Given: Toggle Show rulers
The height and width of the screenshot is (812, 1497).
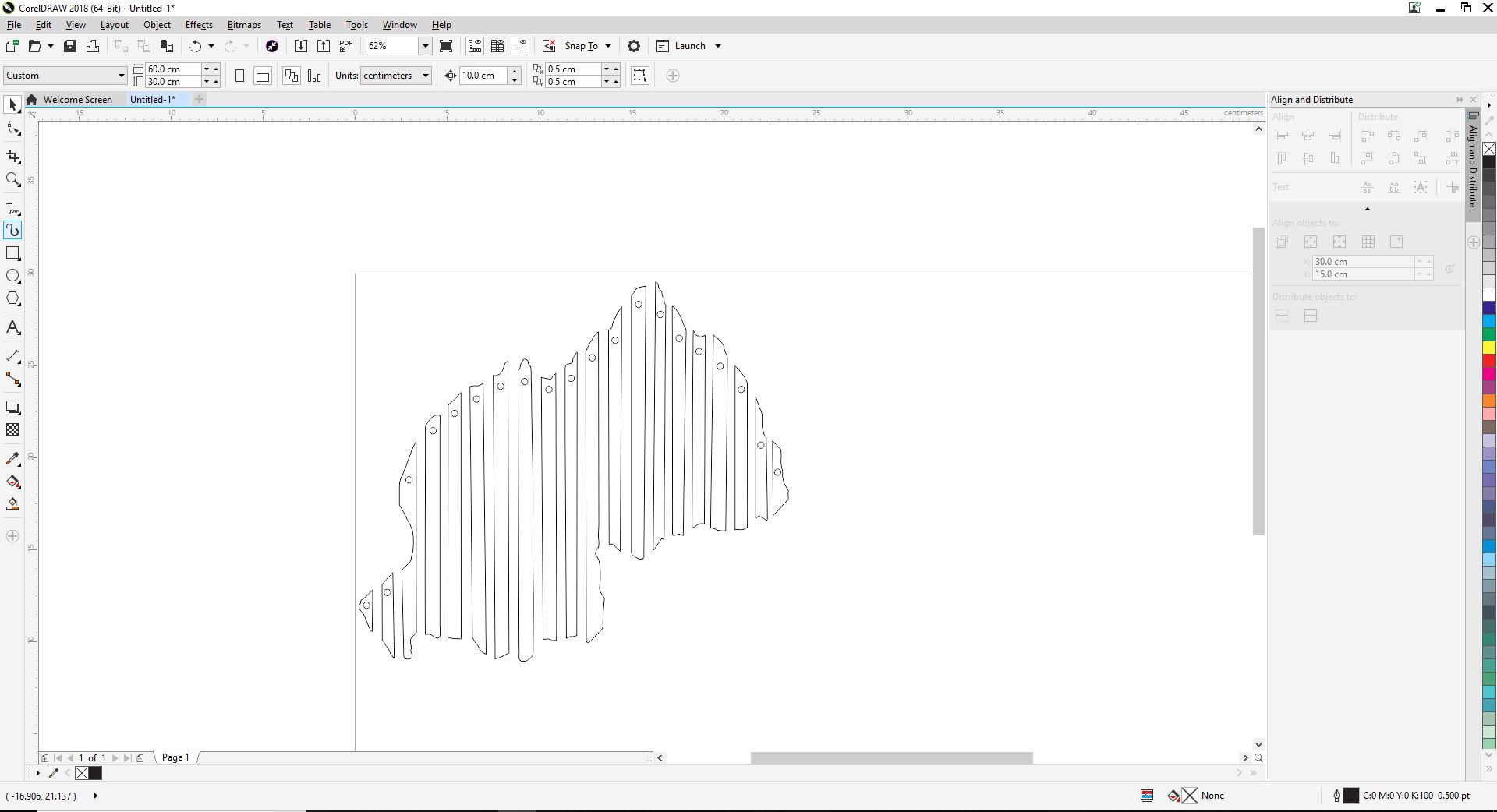Looking at the screenshot, I should point(475,46).
